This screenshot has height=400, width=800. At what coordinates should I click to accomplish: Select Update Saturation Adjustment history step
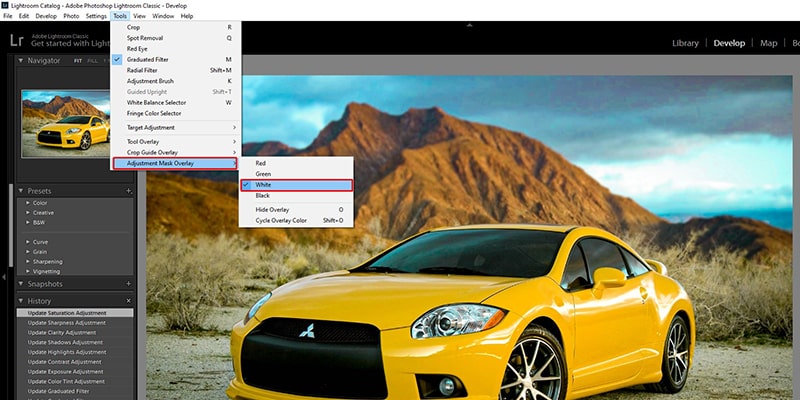click(75, 313)
